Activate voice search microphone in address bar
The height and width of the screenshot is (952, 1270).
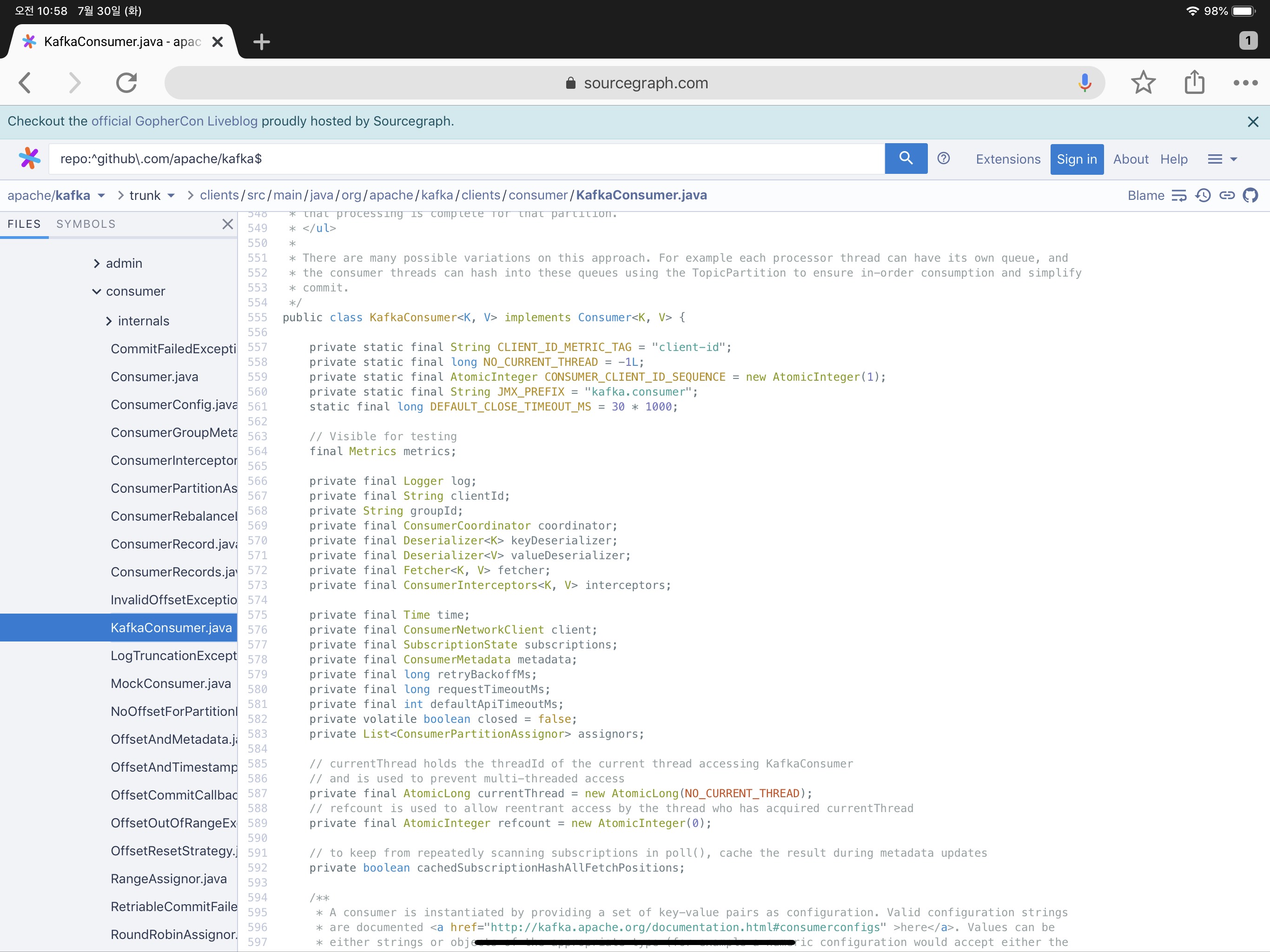pos(1084,83)
